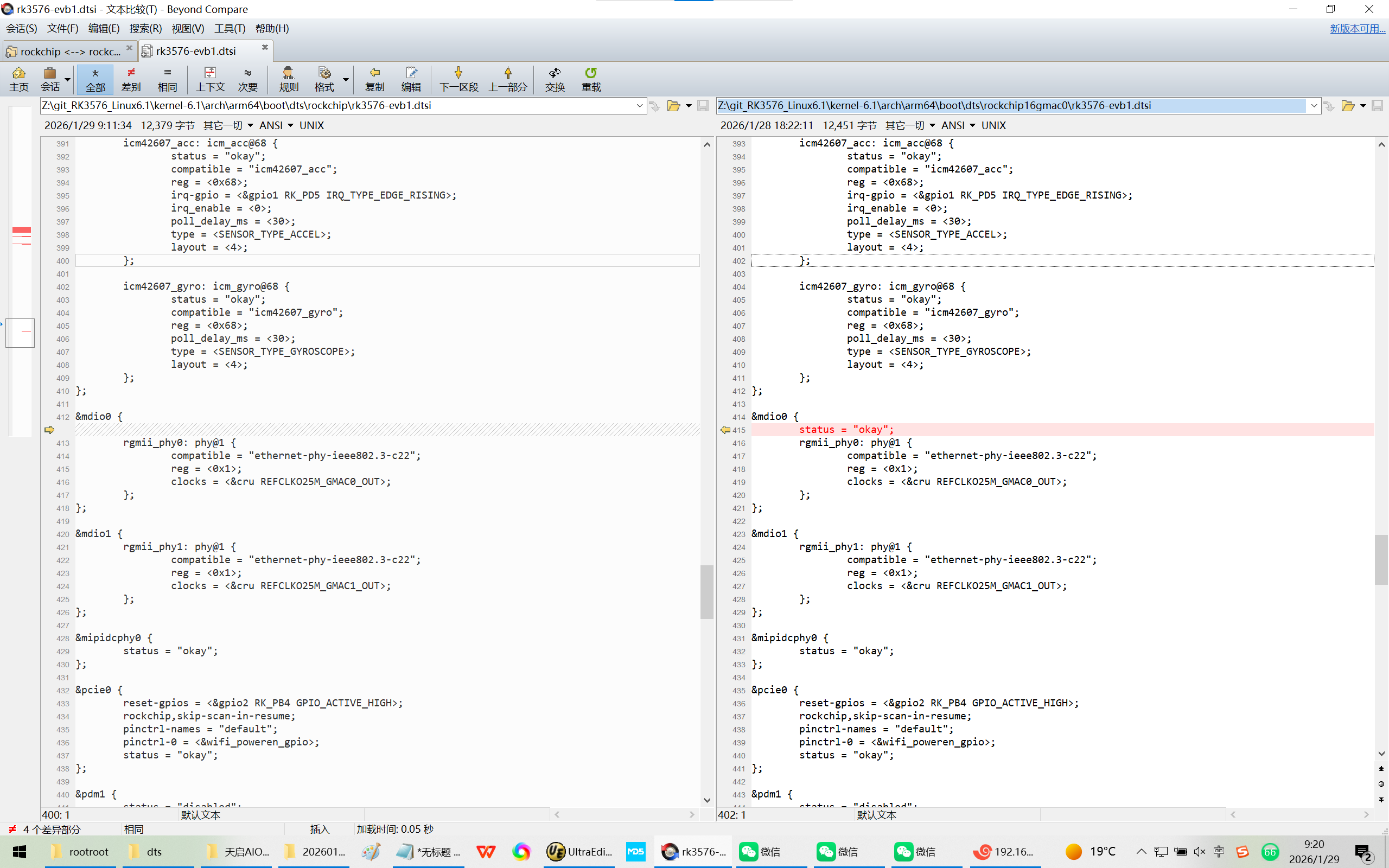
Task: Toggle Show All (全部) display filter
Action: 95,79
